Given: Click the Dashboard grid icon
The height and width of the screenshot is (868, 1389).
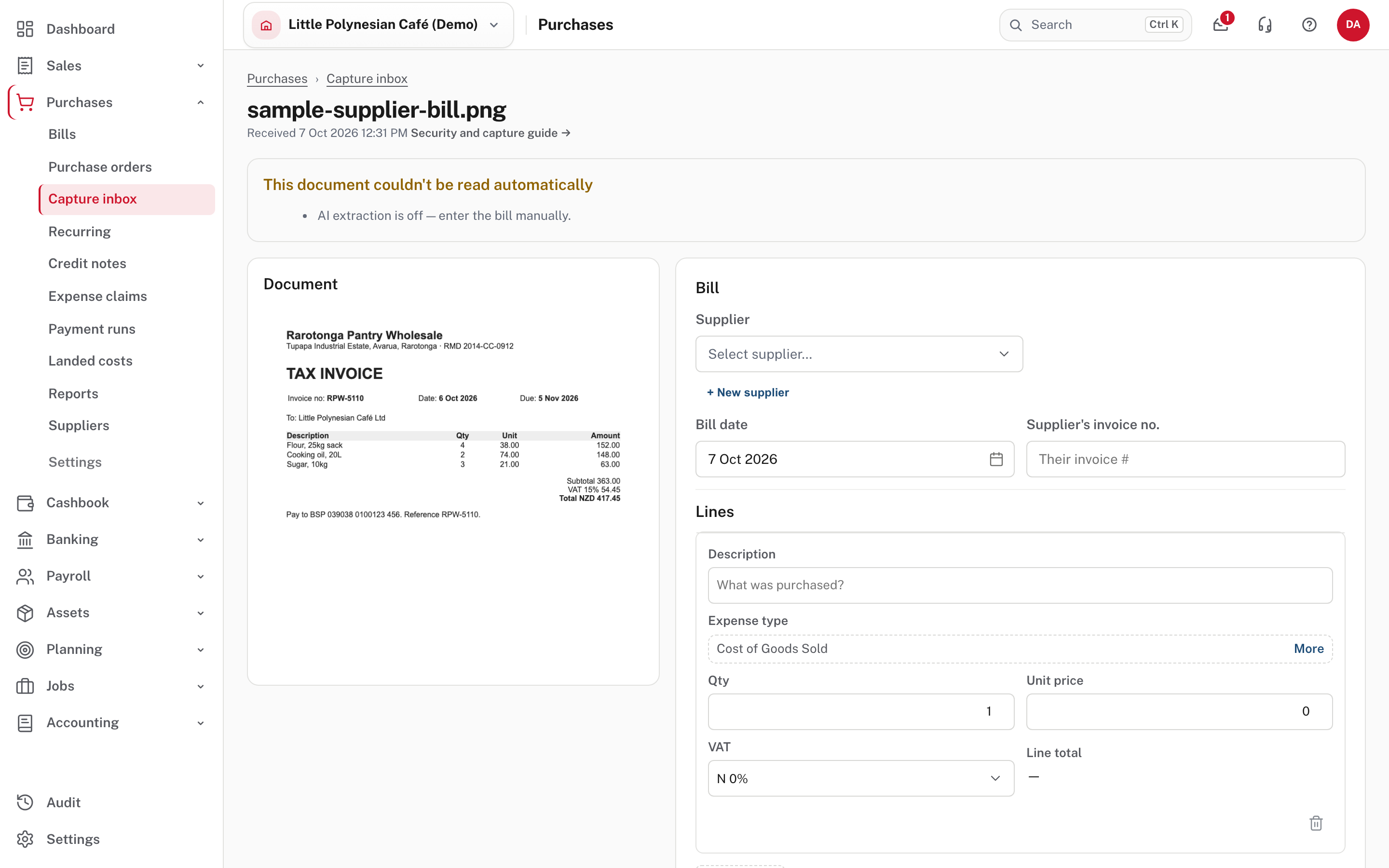Looking at the screenshot, I should coord(25,29).
